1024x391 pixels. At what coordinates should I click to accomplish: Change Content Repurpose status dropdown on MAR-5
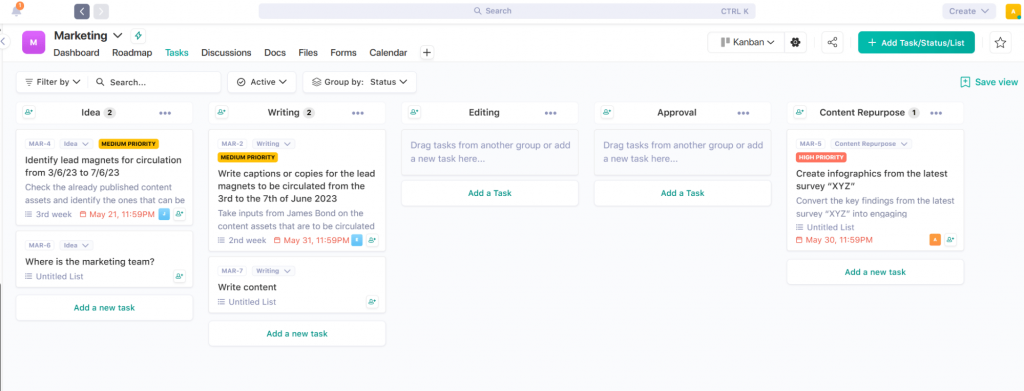coord(871,144)
